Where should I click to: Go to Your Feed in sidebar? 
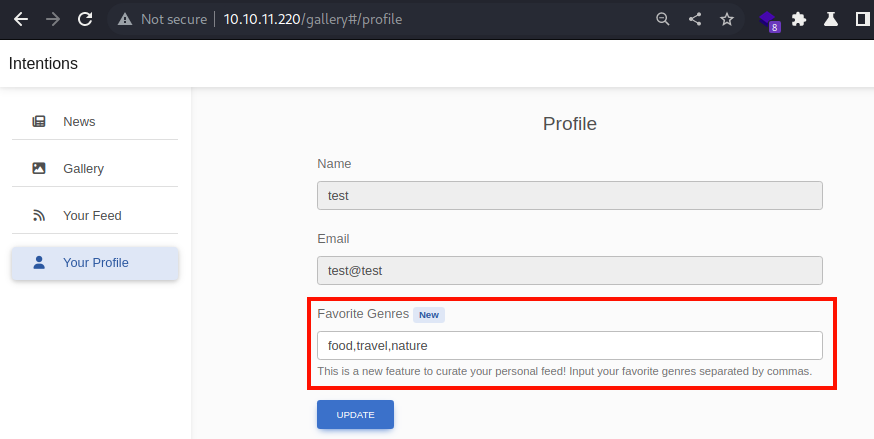tap(95, 216)
